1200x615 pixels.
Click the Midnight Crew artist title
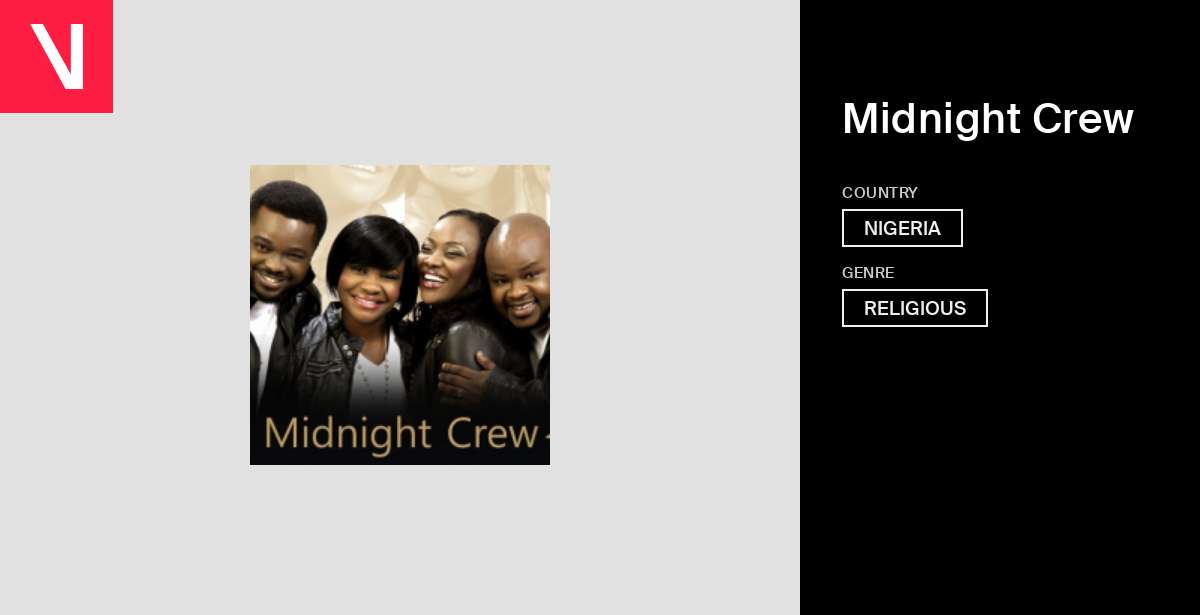(x=988, y=119)
